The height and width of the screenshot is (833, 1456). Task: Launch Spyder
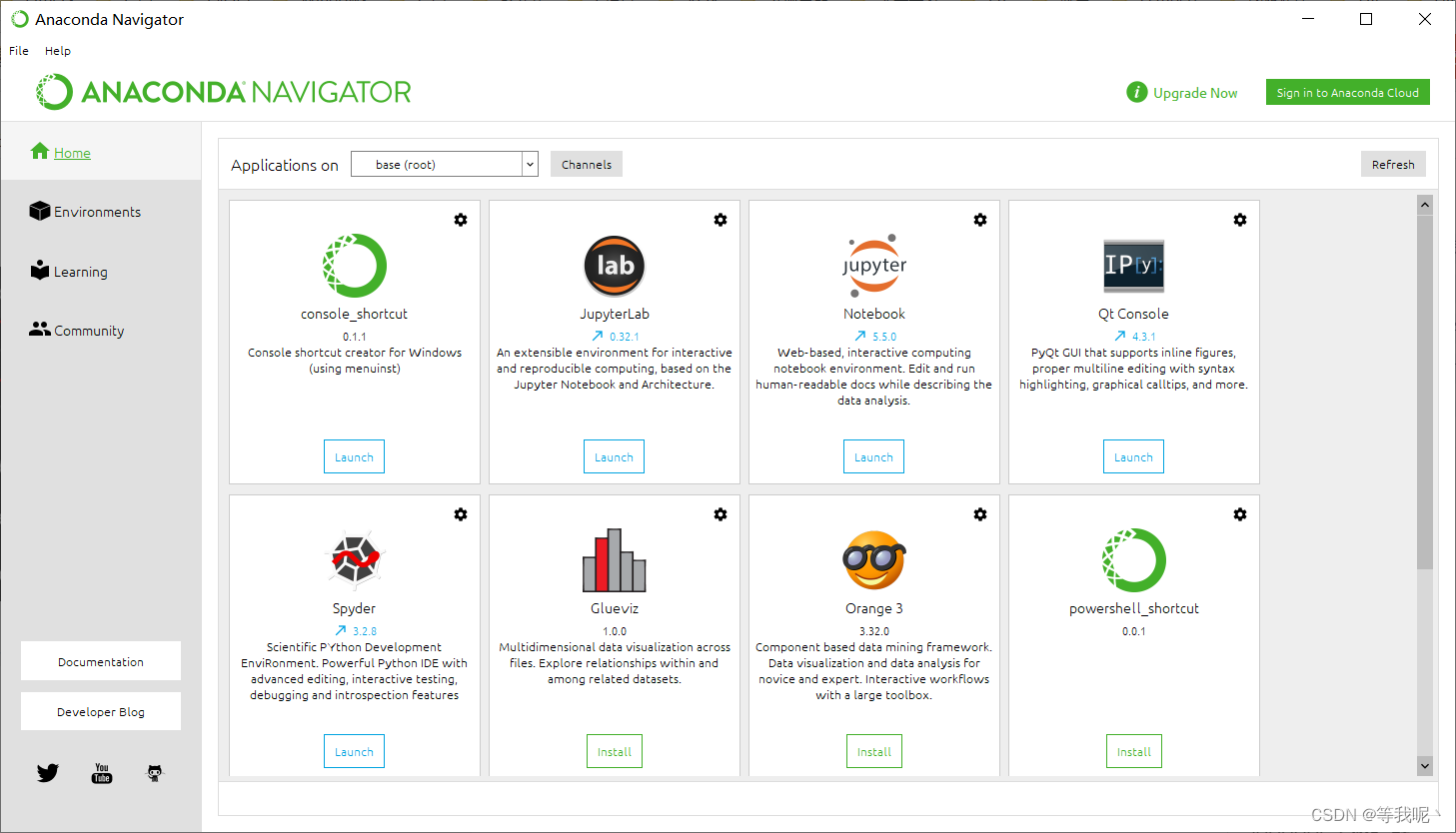coord(354,751)
